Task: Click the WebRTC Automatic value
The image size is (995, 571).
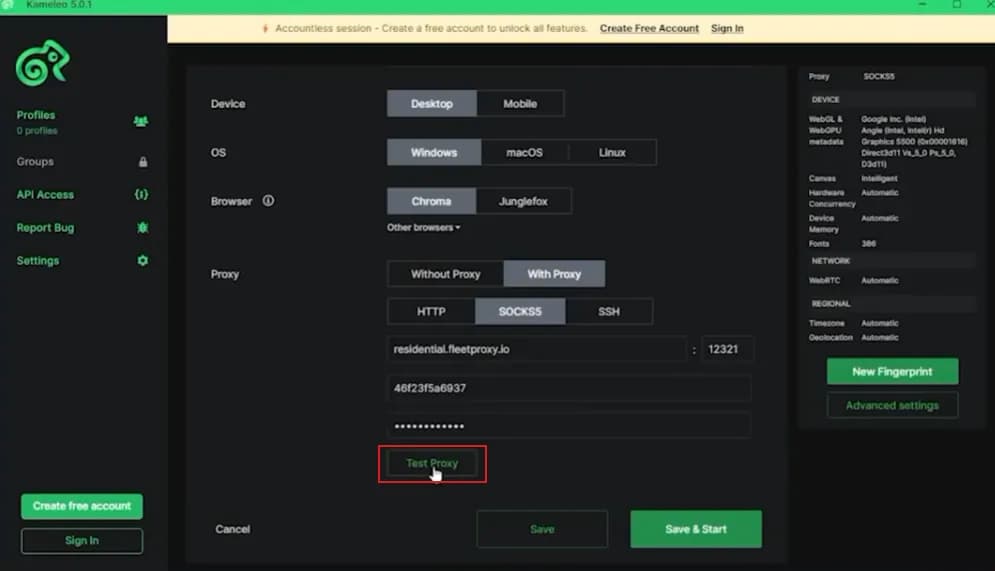Action: (x=880, y=280)
